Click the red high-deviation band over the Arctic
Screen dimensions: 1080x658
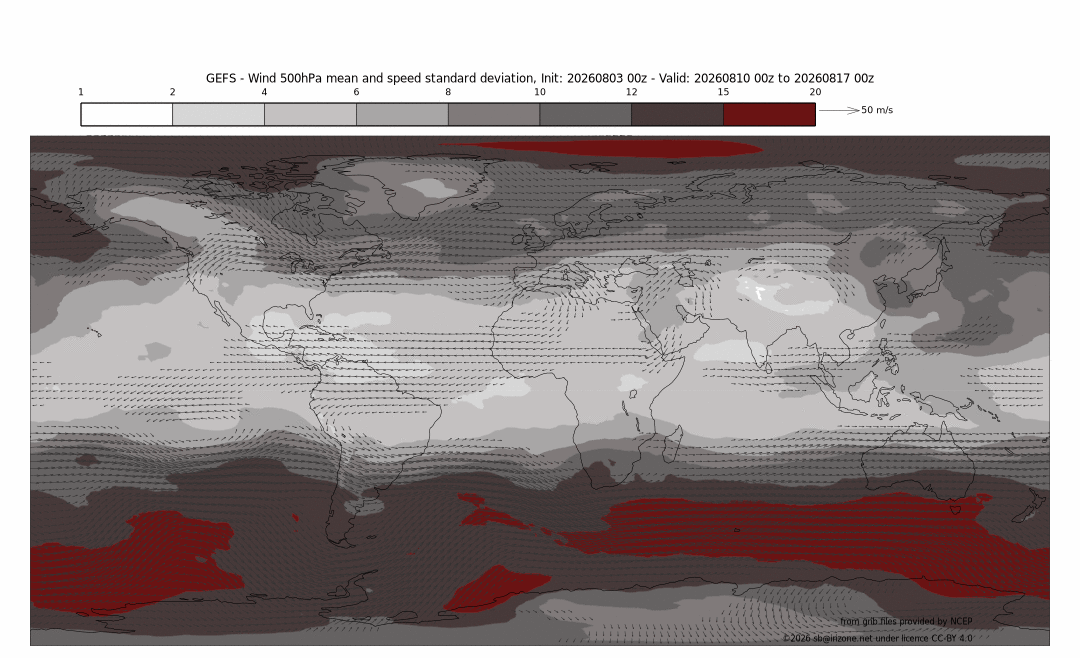(601, 148)
